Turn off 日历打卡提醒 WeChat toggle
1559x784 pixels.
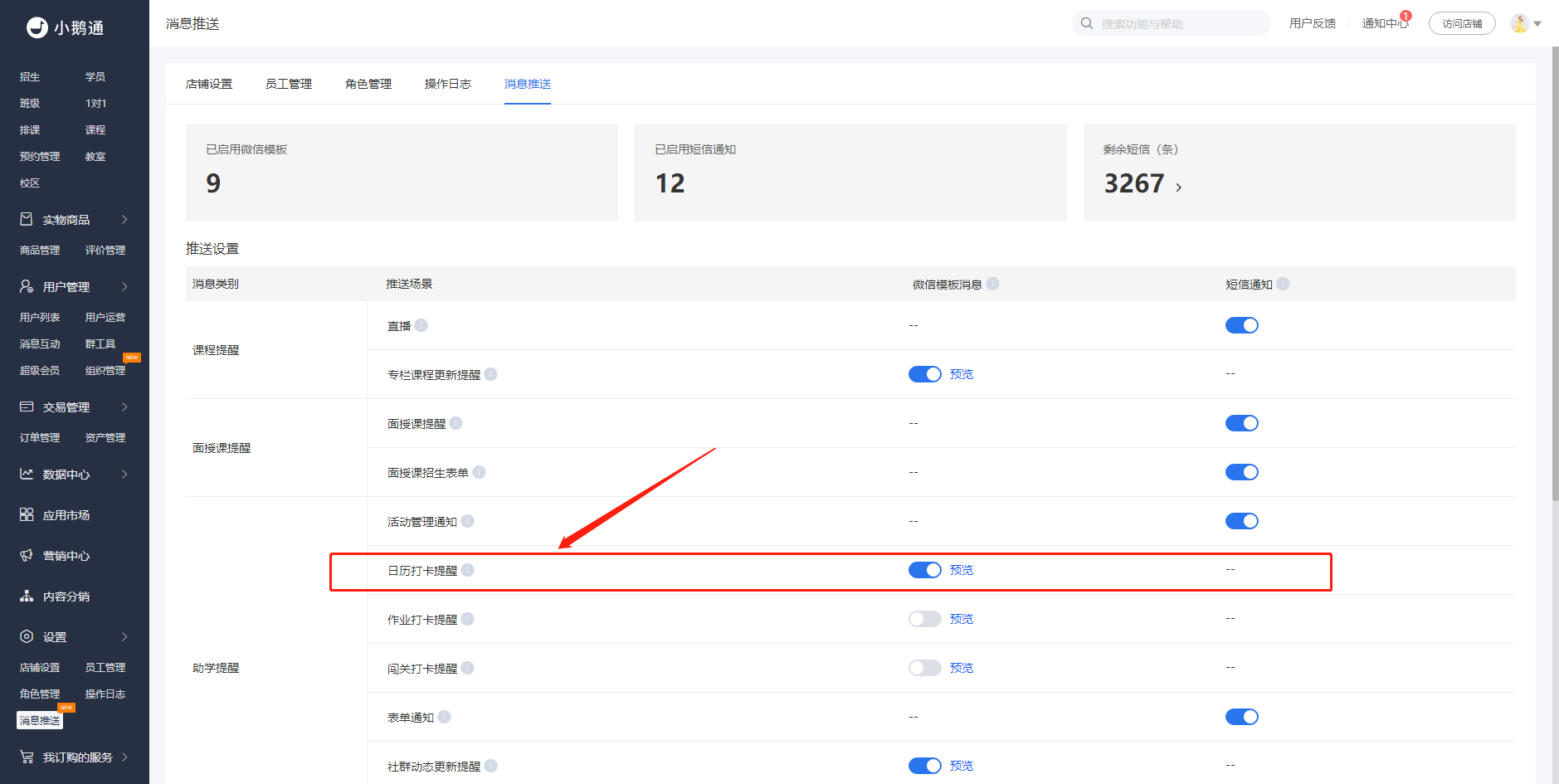click(x=924, y=570)
